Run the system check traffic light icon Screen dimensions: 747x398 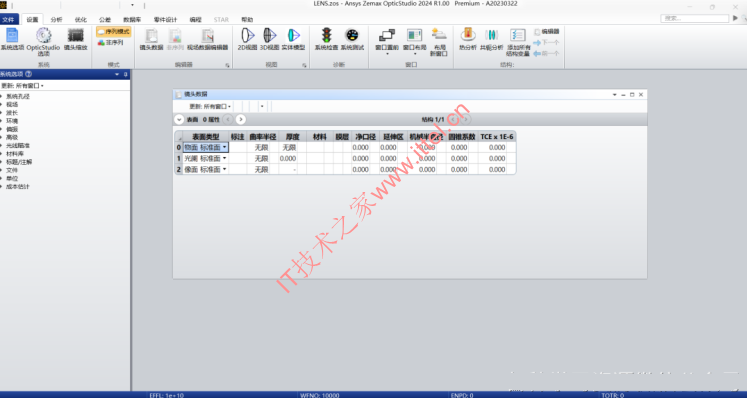pyautogui.click(x=326, y=36)
